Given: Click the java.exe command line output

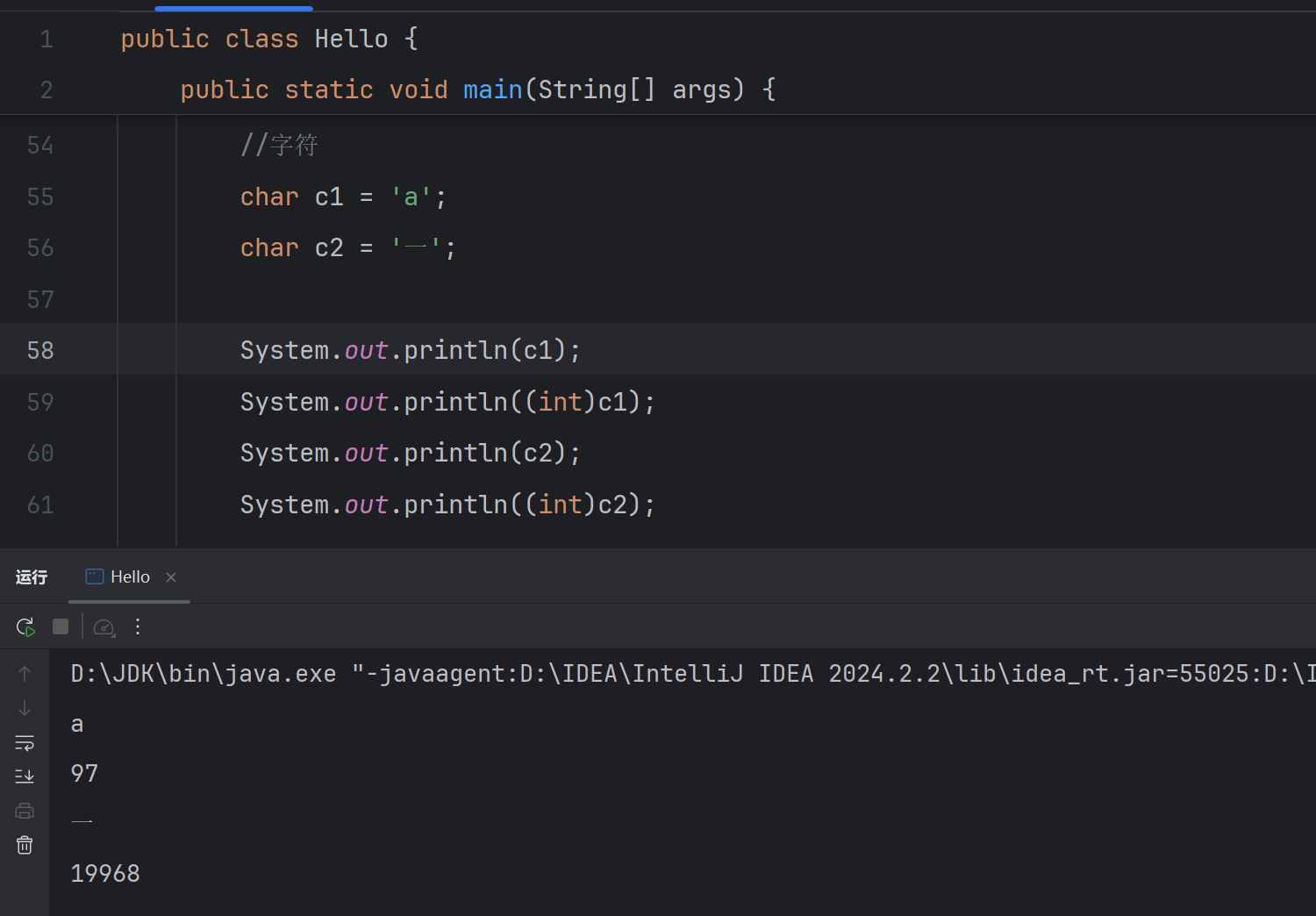Looking at the screenshot, I should pos(693,673).
